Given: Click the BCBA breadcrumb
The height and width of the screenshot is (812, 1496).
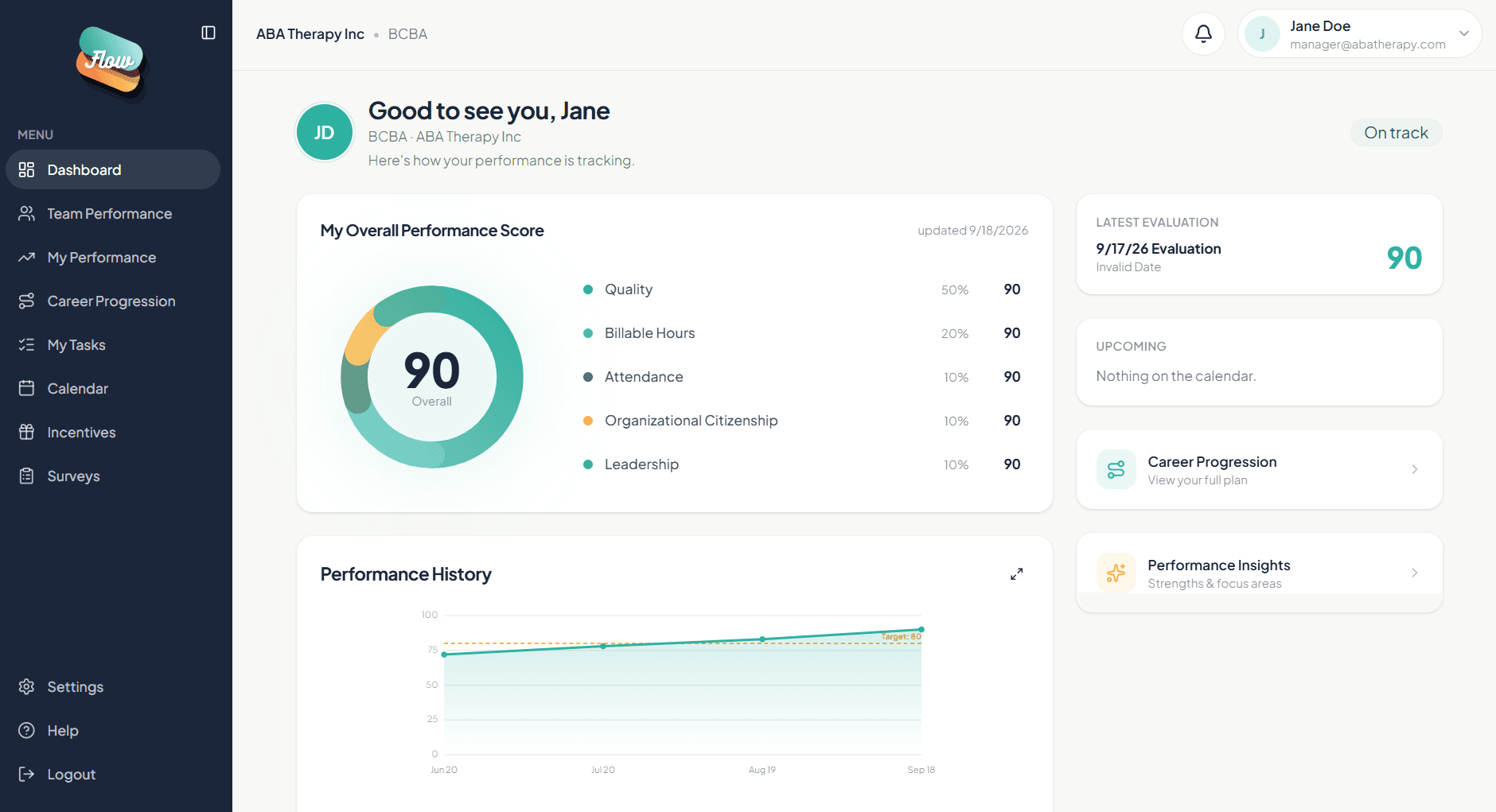Looking at the screenshot, I should point(407,34).
